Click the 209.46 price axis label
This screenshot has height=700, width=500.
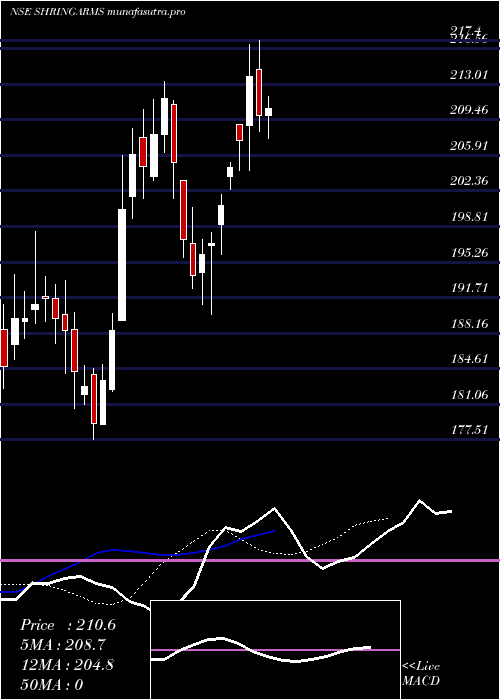[x=469, y=109]
